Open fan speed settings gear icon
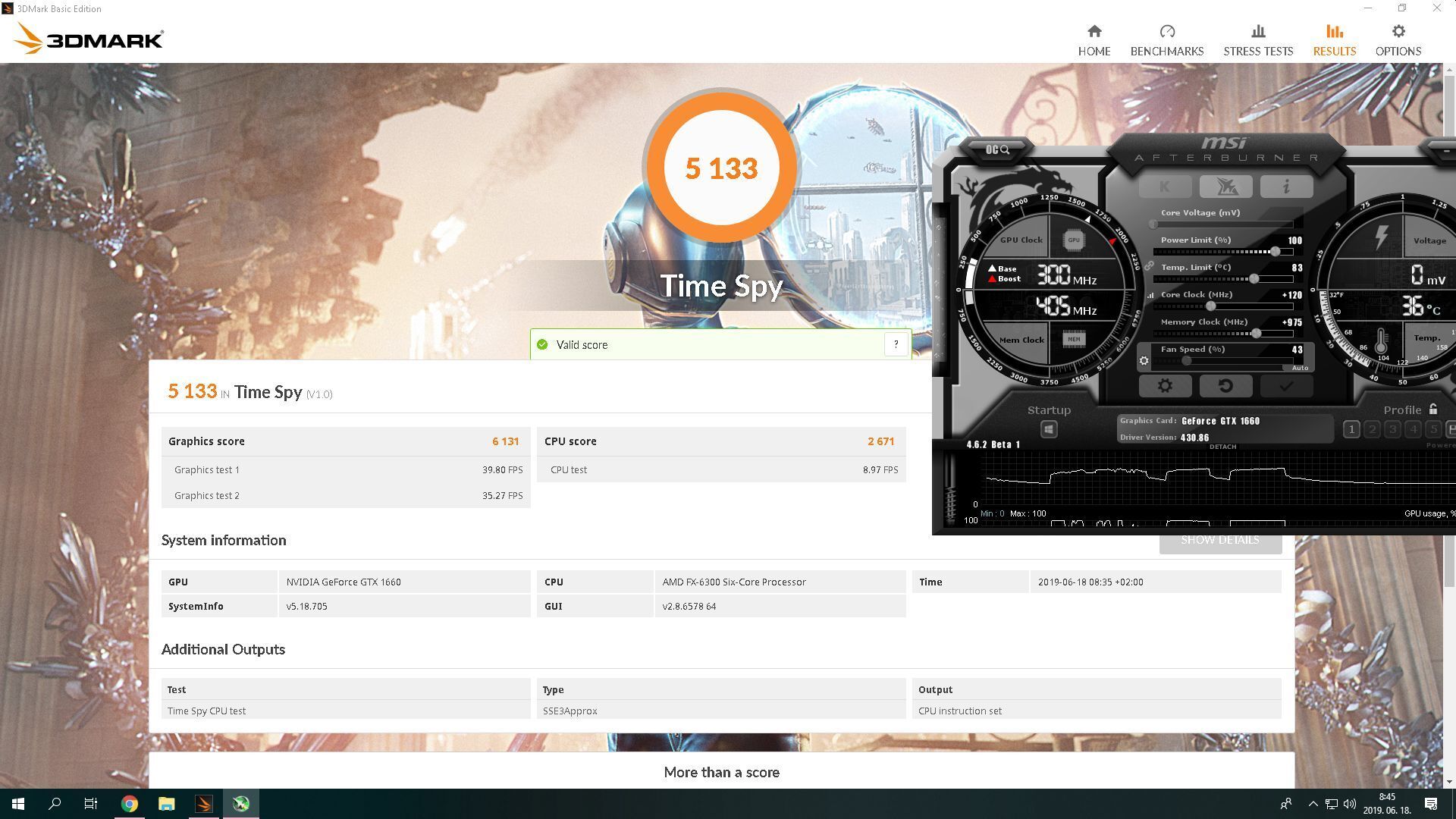The height and width of the screenshot is (819, 1456). 1143,361
